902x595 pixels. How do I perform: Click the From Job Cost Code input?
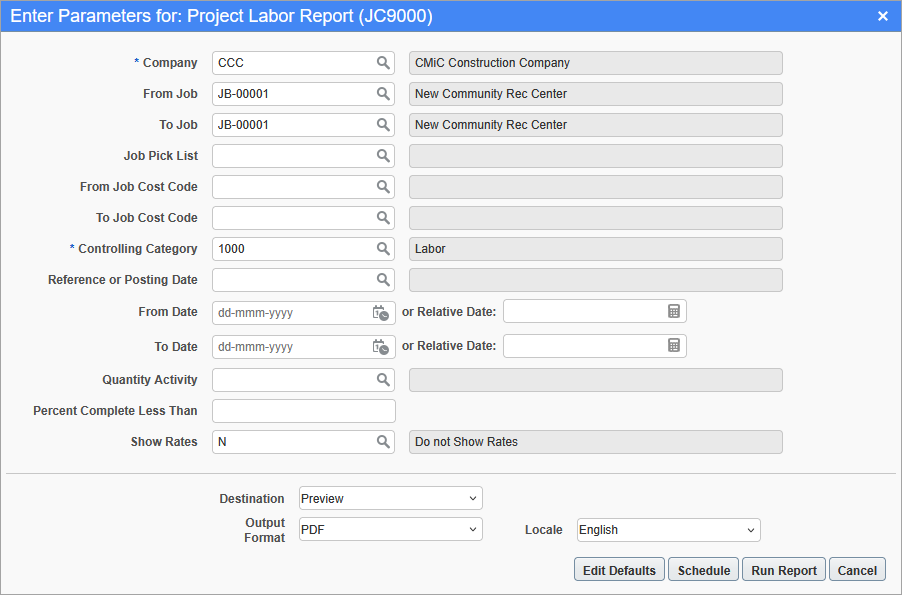coord(293,187)
